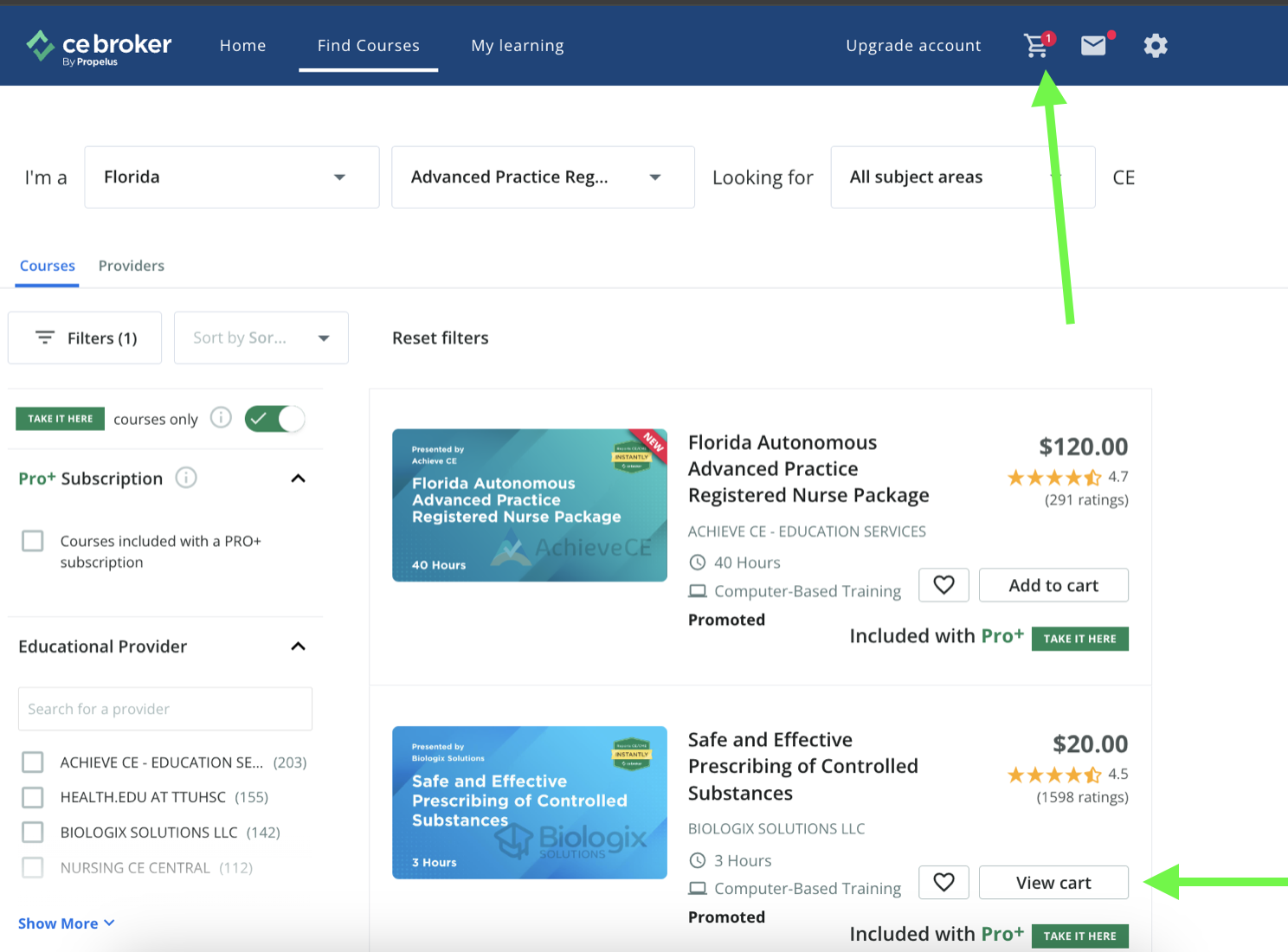1288x952 pixels.
Task: Switch to the Providers tab
Action: pos(131,266)
